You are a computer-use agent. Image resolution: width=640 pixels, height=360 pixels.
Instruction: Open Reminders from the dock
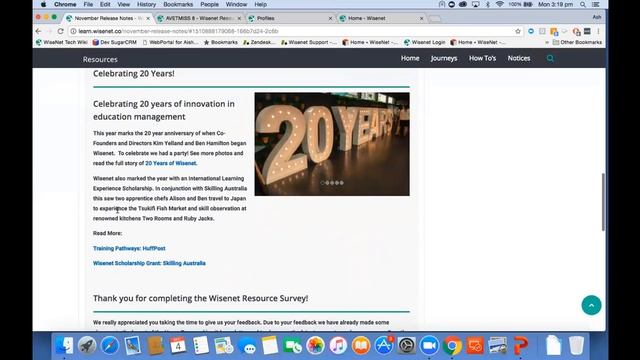point(200,345)
